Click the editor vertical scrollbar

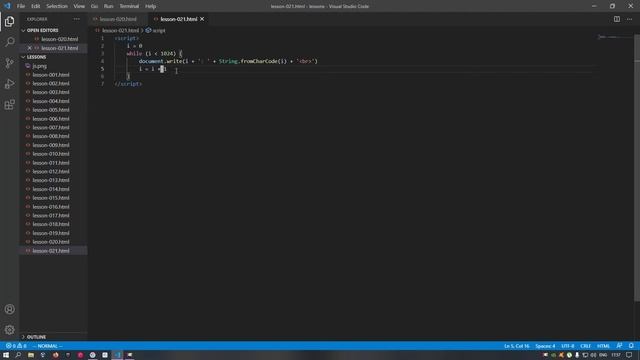[x=637, y=167]
